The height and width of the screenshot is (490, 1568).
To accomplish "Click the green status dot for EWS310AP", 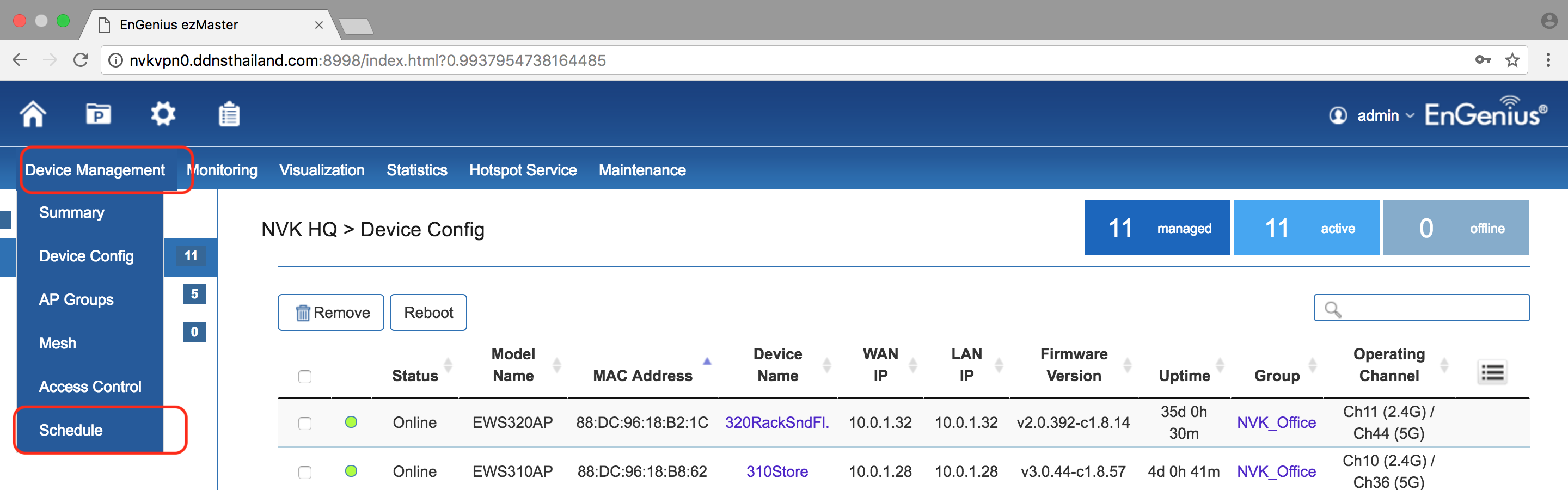I will [351, 471].
